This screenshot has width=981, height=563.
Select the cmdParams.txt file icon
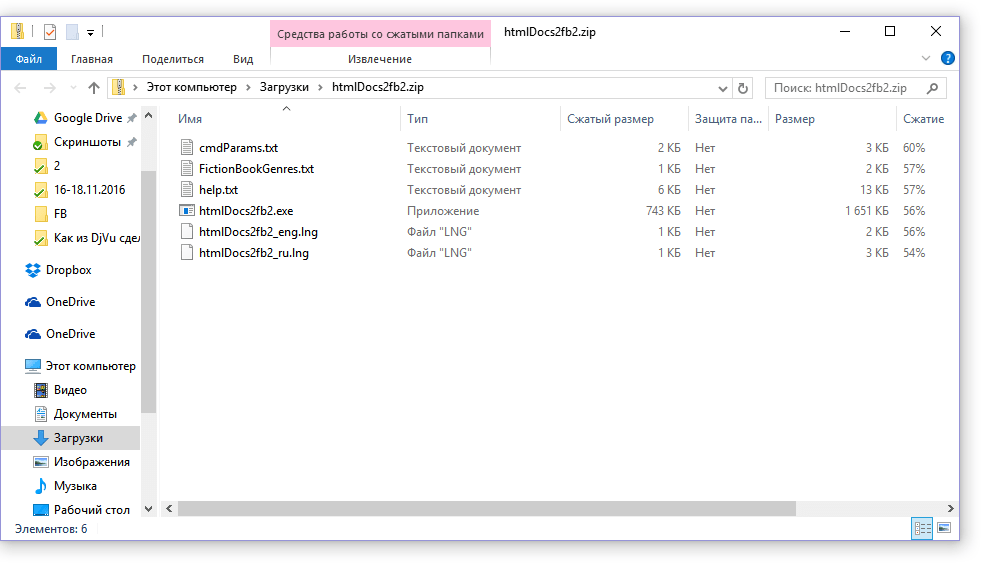pyautogui.click(x=186, y=148)
